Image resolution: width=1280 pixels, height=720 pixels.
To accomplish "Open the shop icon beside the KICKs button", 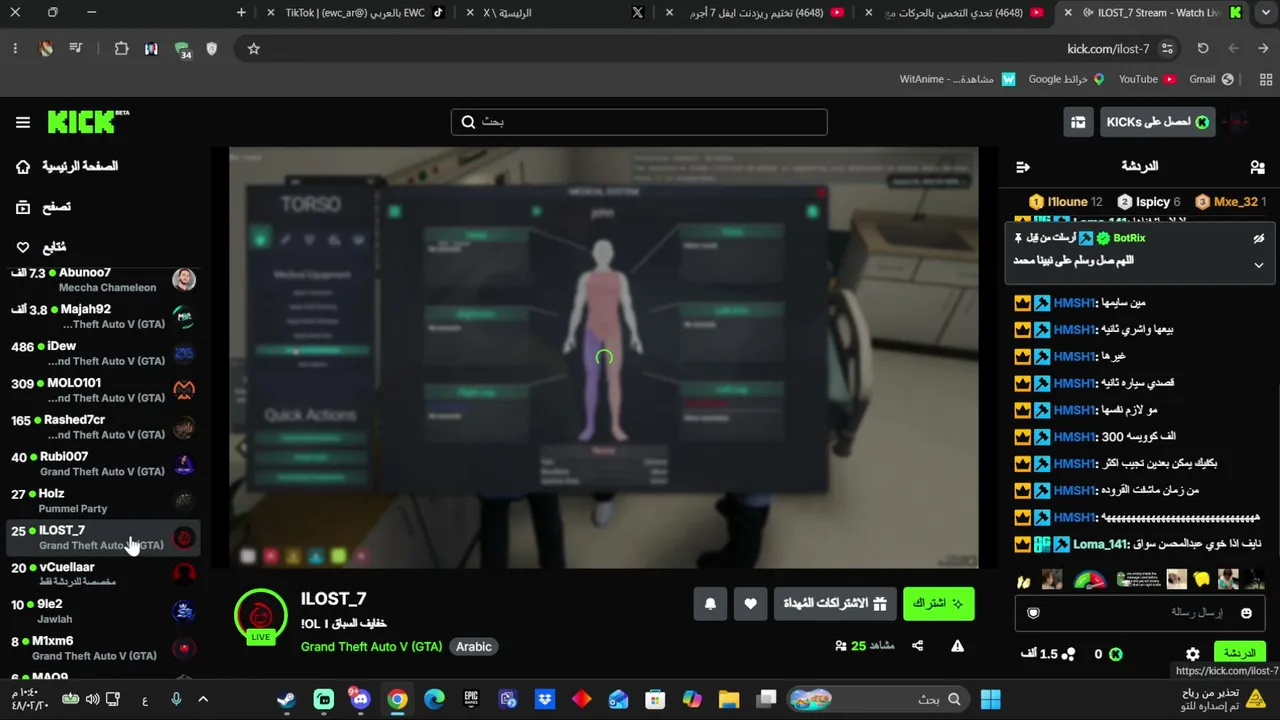I will pyautogui.click(x=1078, y=122).
